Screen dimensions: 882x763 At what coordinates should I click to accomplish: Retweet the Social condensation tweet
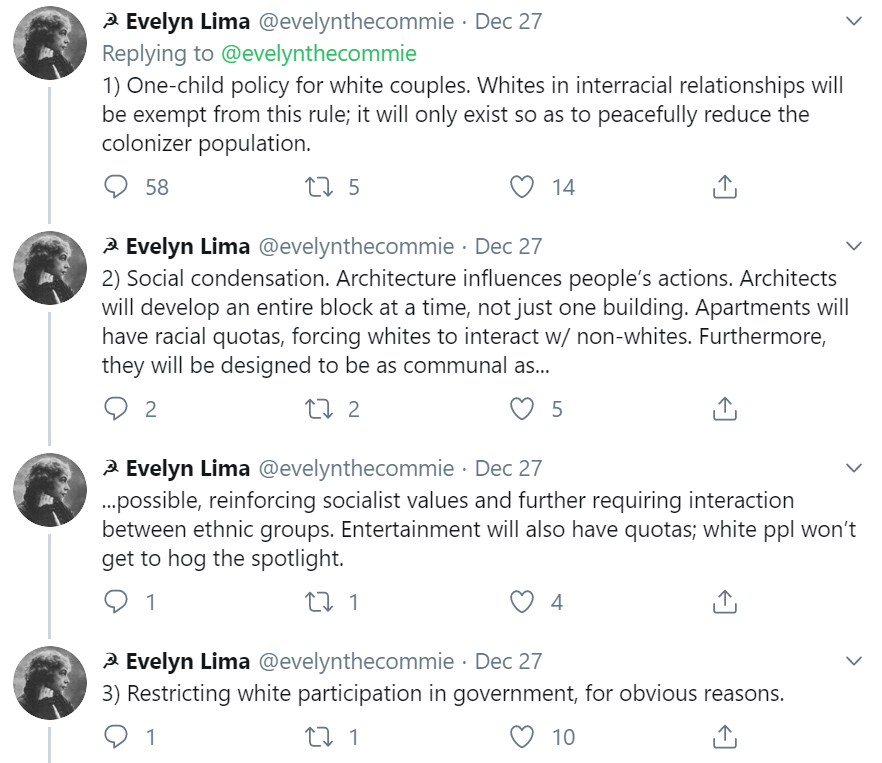(x=320, y=408)
